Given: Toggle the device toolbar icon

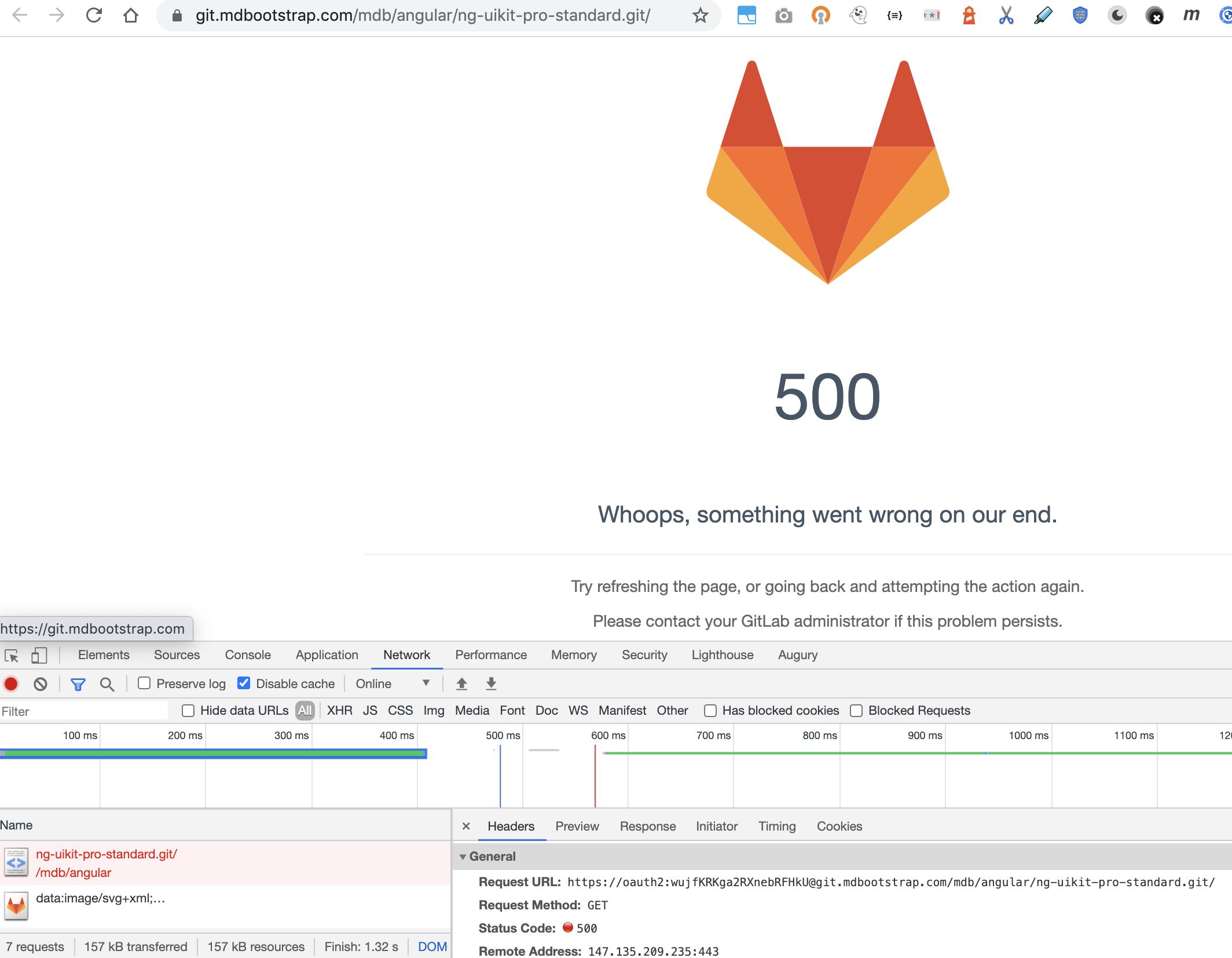Looking at the screenshot, I should pyautogui.click(x=39, y=656).
